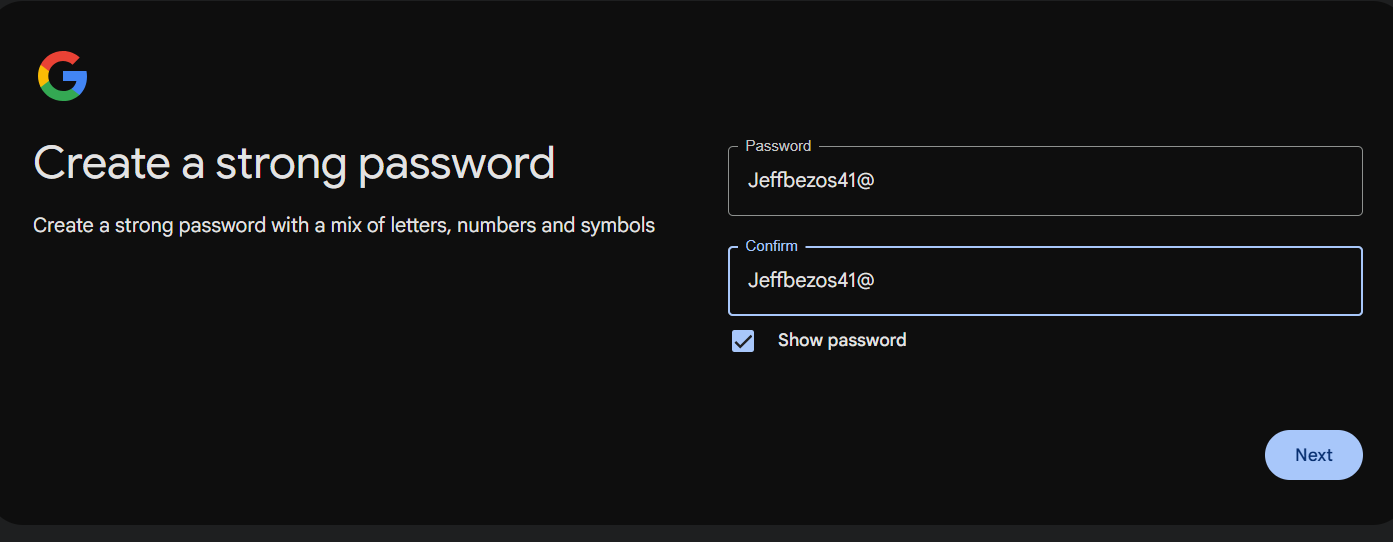Uncheck the Show password checkbox

[743, 341]
